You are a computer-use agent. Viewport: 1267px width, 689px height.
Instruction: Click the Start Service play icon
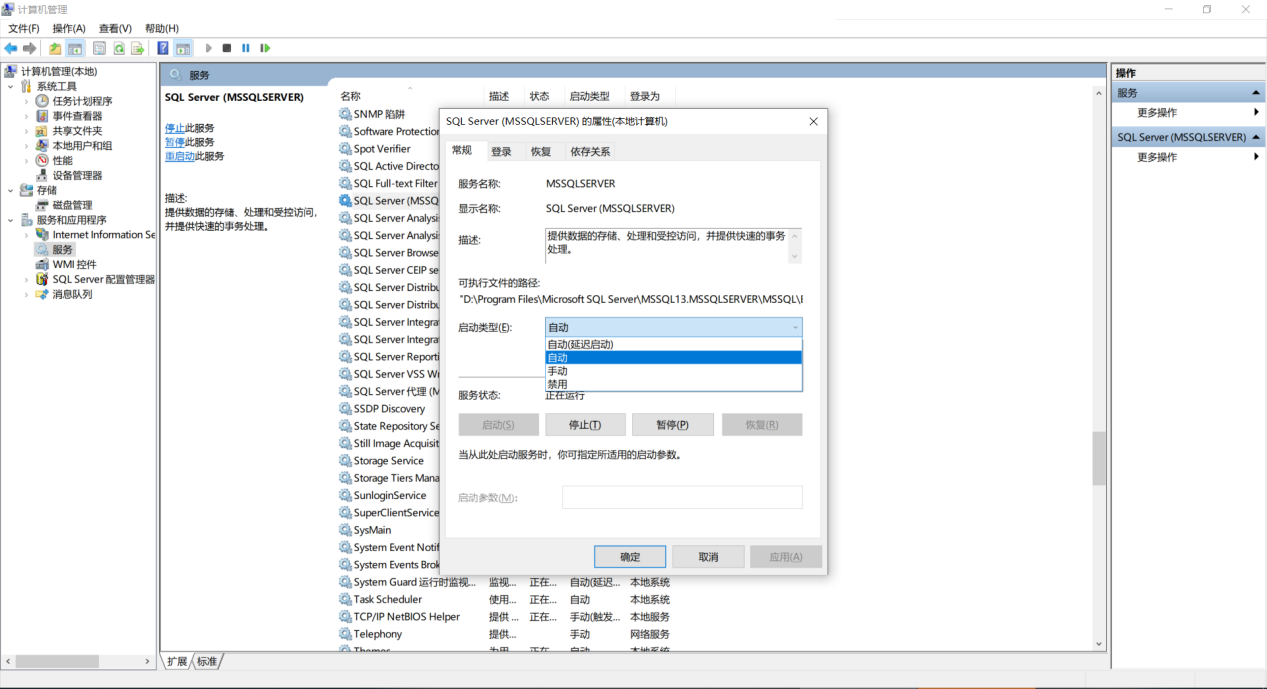208,48
